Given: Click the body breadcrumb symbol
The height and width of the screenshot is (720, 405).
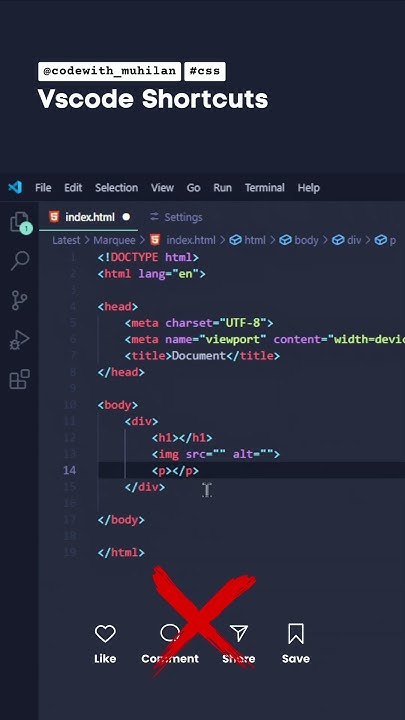Looking at the screenshot, I should click(299, 240).
